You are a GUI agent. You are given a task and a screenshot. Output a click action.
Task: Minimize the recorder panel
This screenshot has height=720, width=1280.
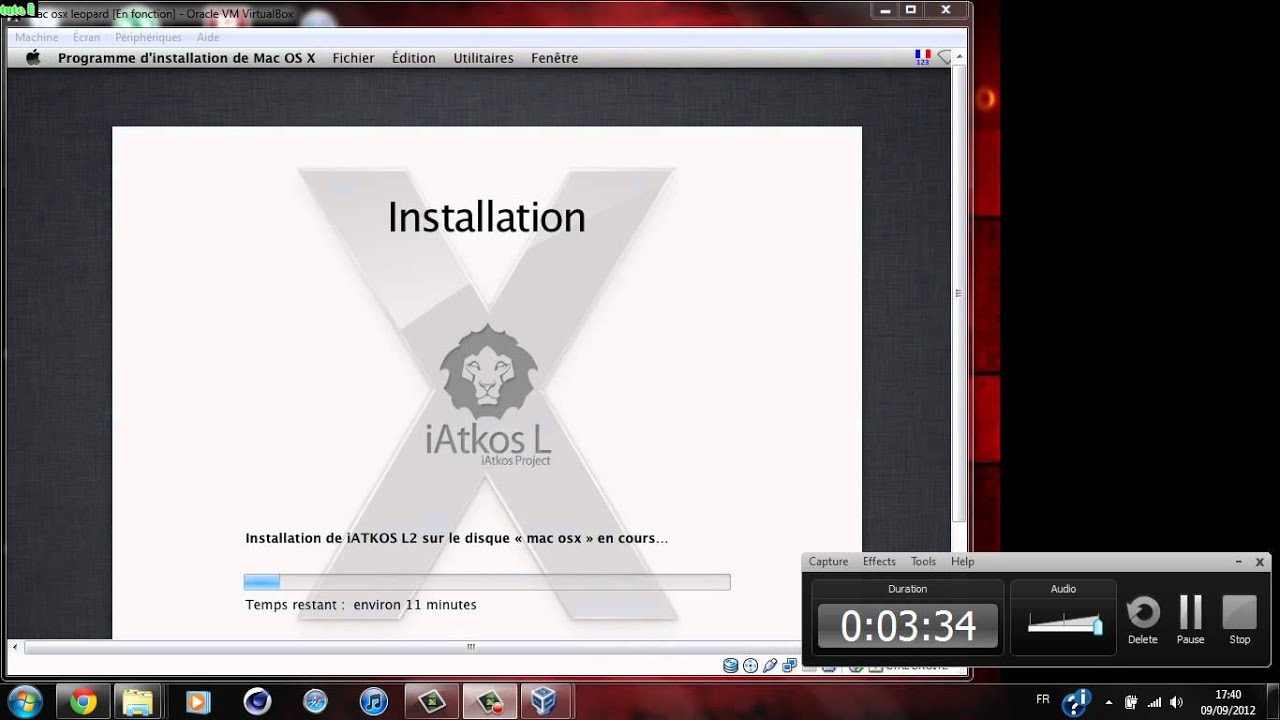point(1238,562)
